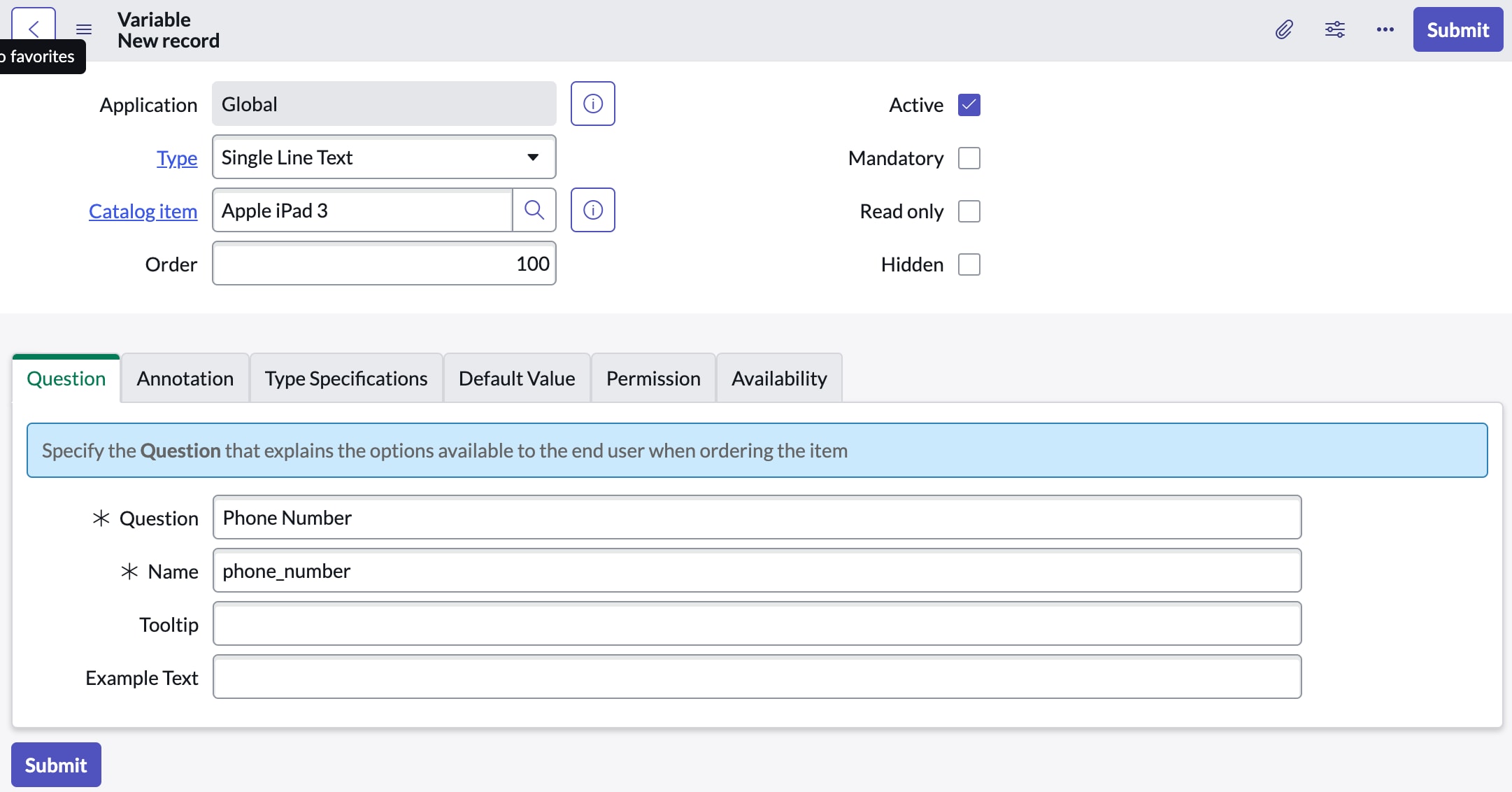Toggle the Read only checkbox
This screenshot has height=792, width=1512.
pos(969,211)
